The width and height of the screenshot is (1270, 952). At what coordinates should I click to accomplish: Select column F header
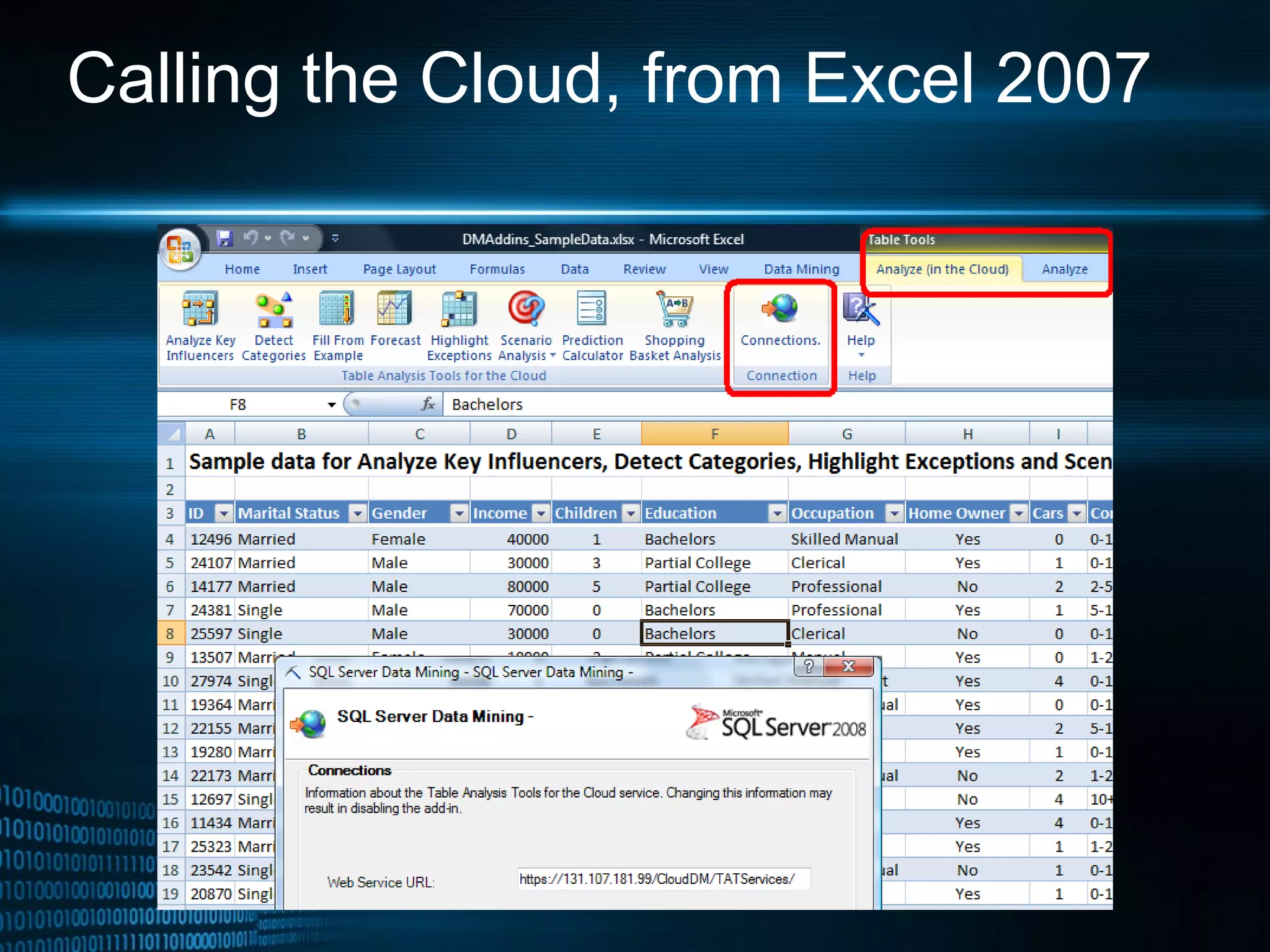pyautogui.click(x=714, y=434)
